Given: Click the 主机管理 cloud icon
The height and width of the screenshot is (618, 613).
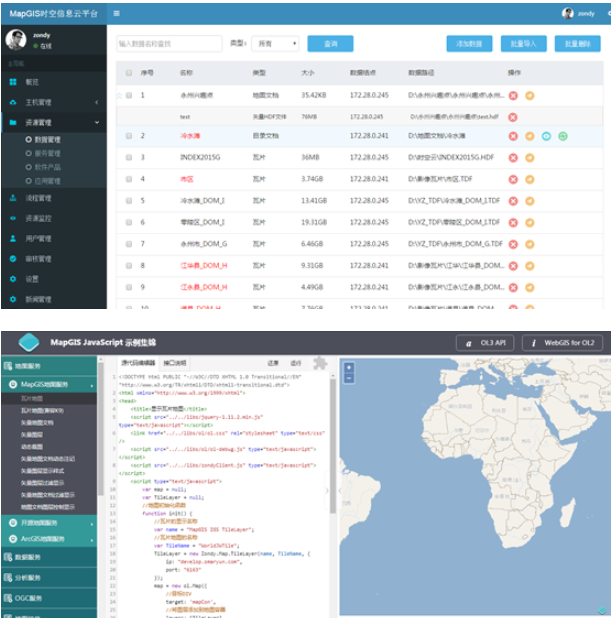Looking at the screenshot, I should tap(13, 102).
